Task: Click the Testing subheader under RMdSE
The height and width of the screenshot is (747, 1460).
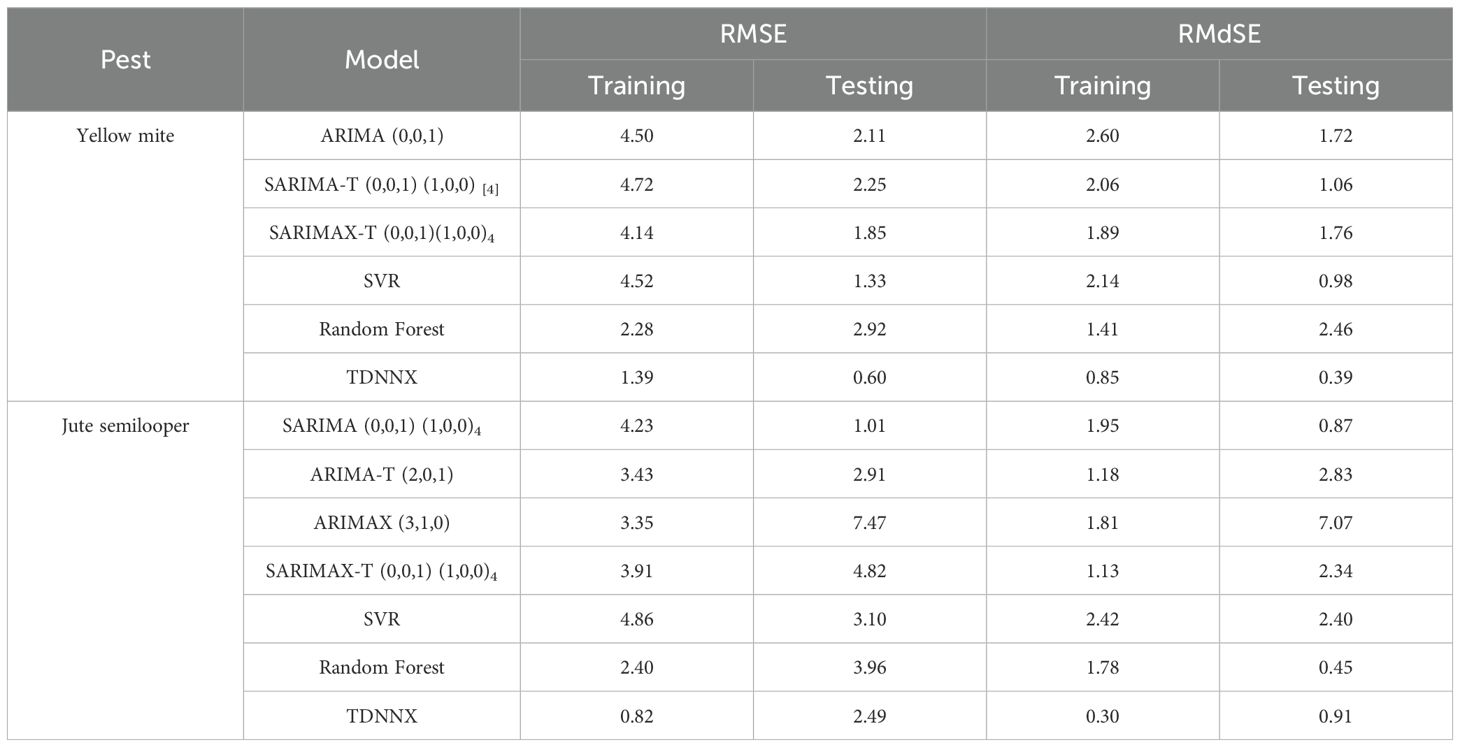Action: point(1335,86)
